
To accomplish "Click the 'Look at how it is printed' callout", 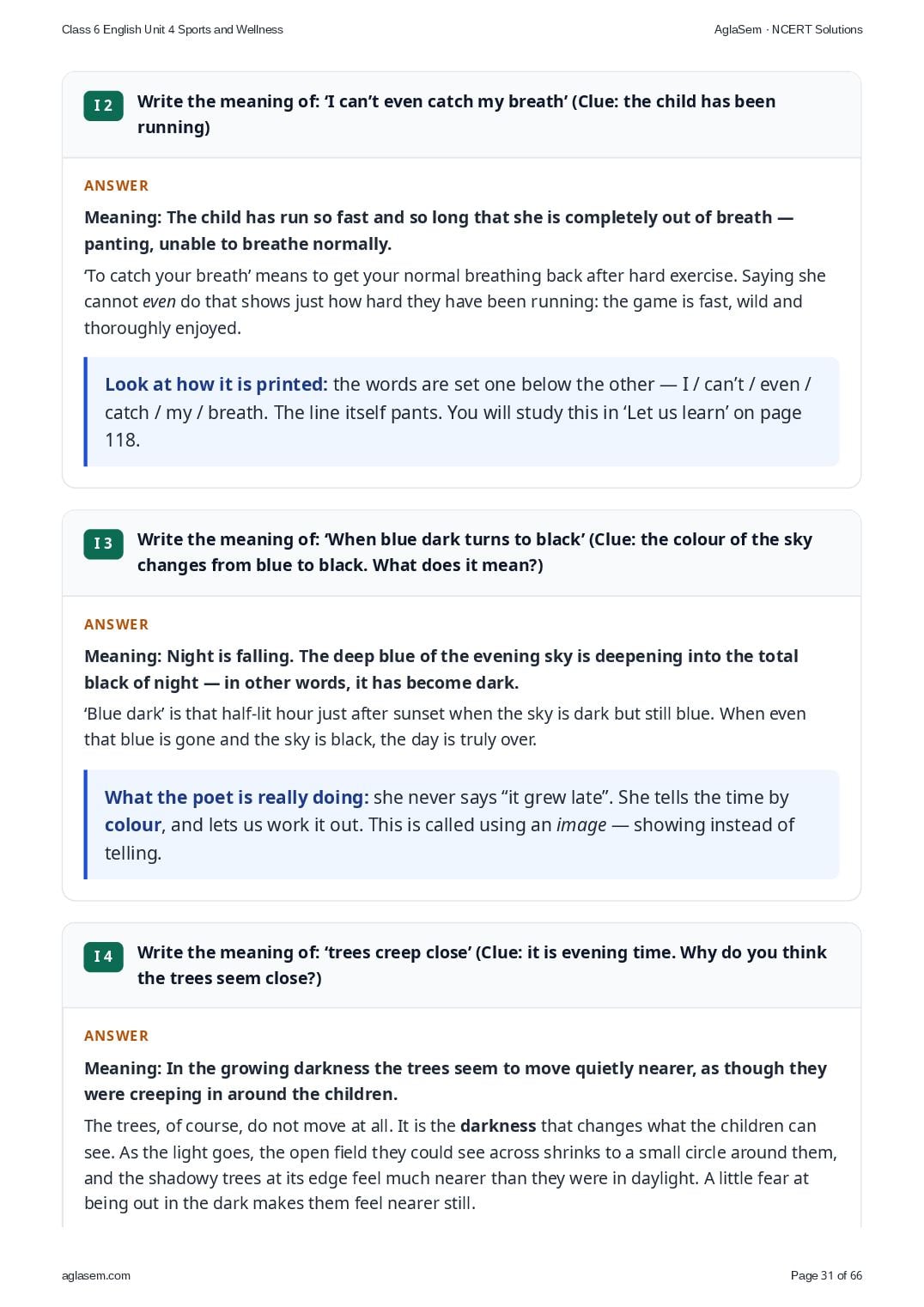I will (462, 412).
